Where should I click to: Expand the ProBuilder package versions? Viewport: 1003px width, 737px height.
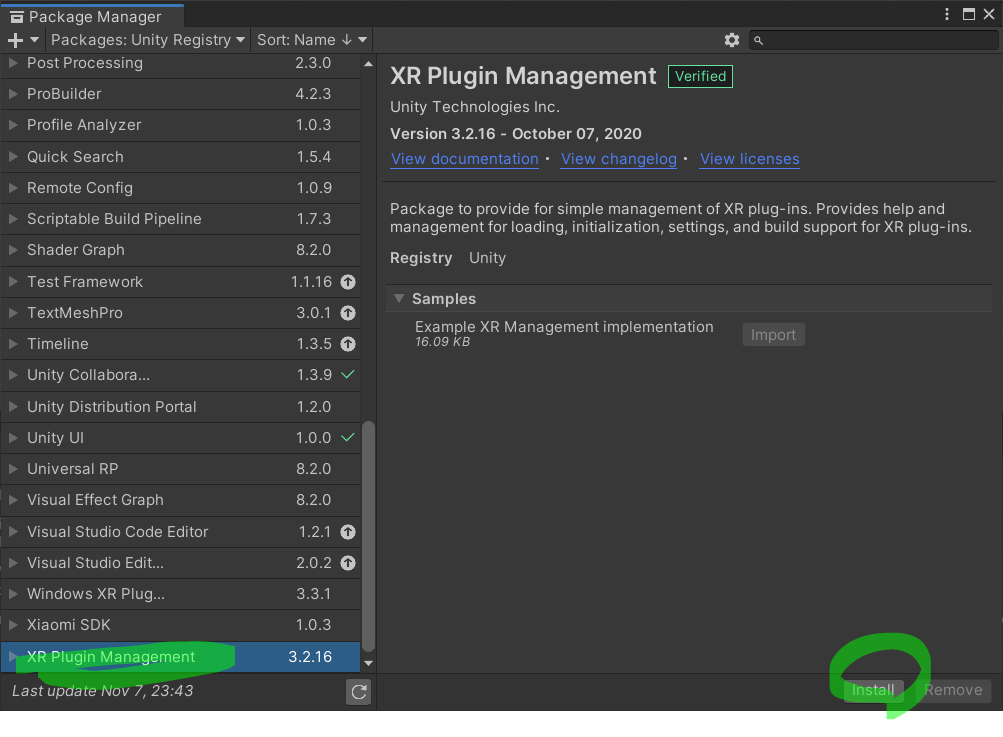click(x=13, y=94)
